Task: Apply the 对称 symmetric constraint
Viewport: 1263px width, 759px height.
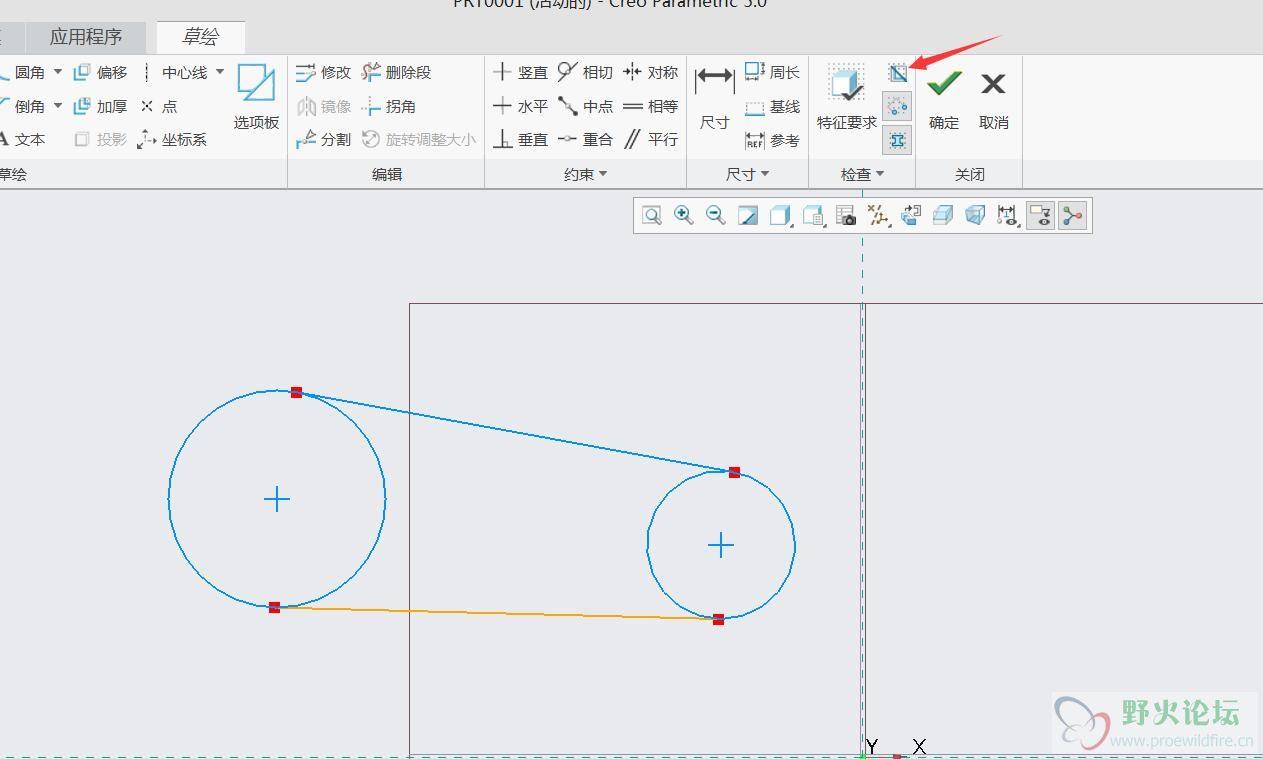Action: (650, 72)
